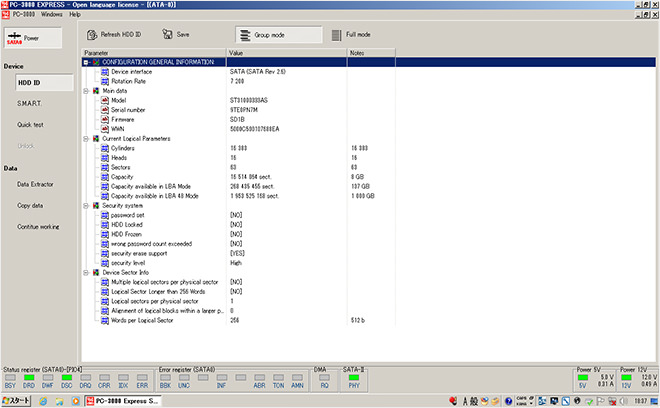The image size is (660, 408).
Task: Select the Sectors row icon
Action: click(105, 168)
